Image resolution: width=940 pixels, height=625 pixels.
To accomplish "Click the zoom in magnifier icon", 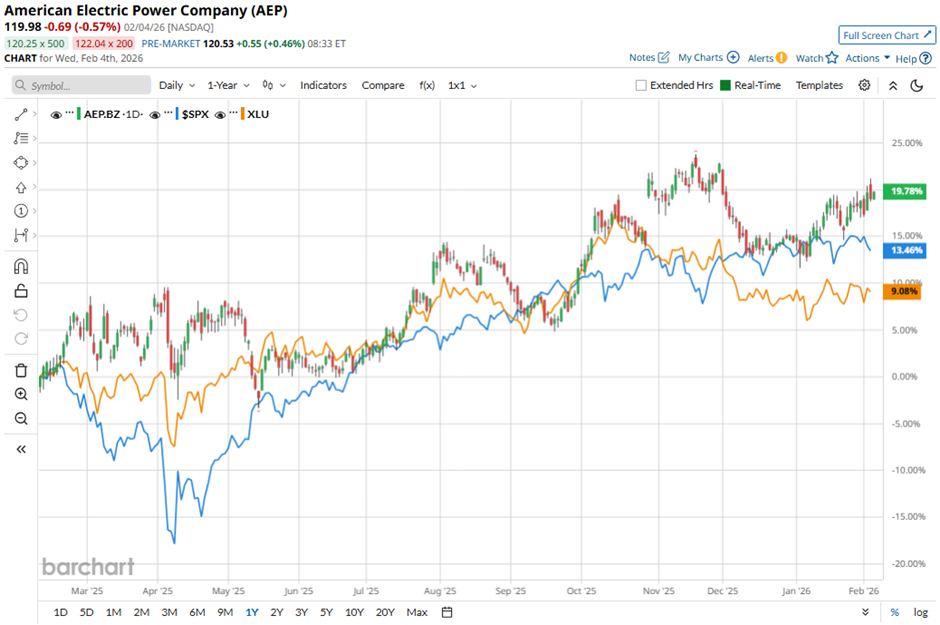I will 21,394.
